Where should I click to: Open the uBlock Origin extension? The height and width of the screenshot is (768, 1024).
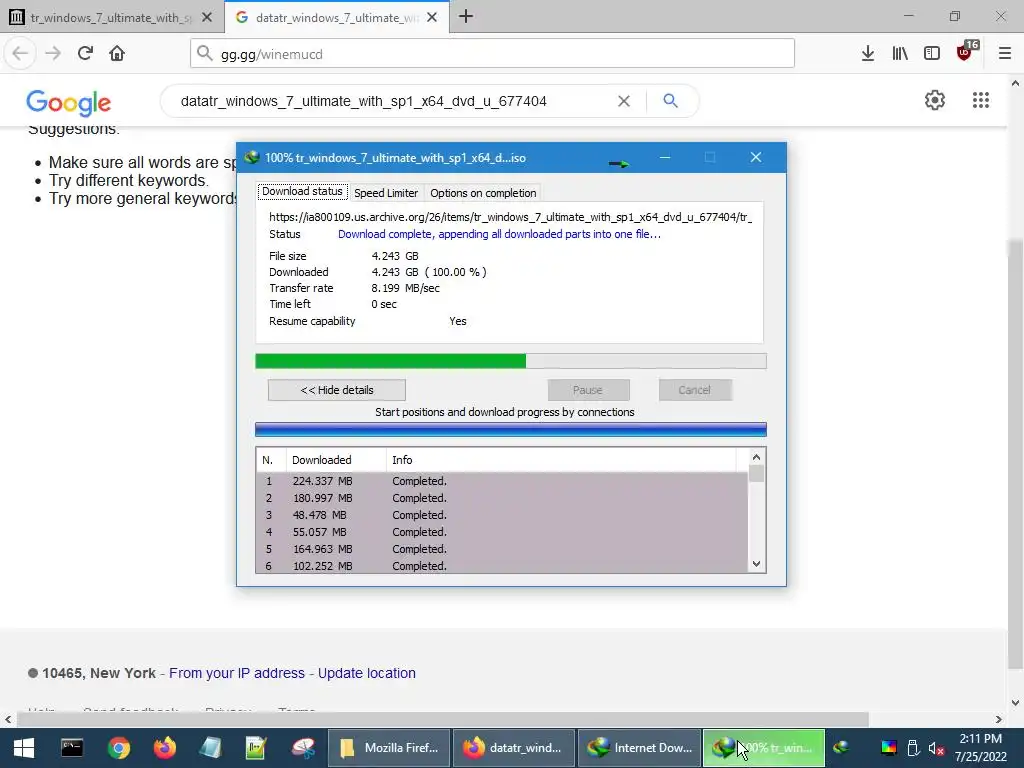tap(965, 52)
